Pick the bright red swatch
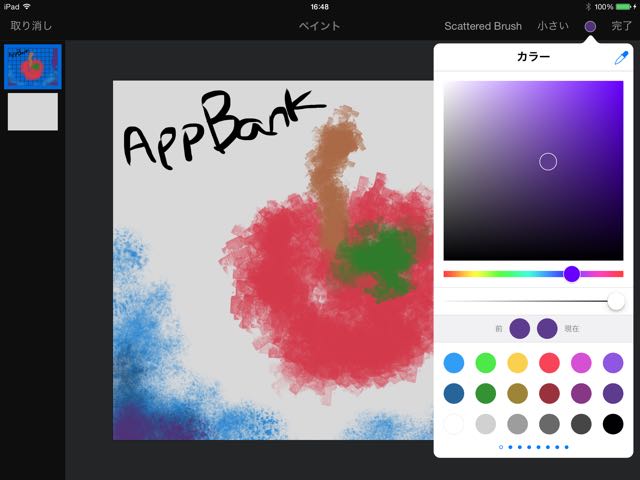The height and width of the screenshot is (480, 640). [x=549, y=363]
